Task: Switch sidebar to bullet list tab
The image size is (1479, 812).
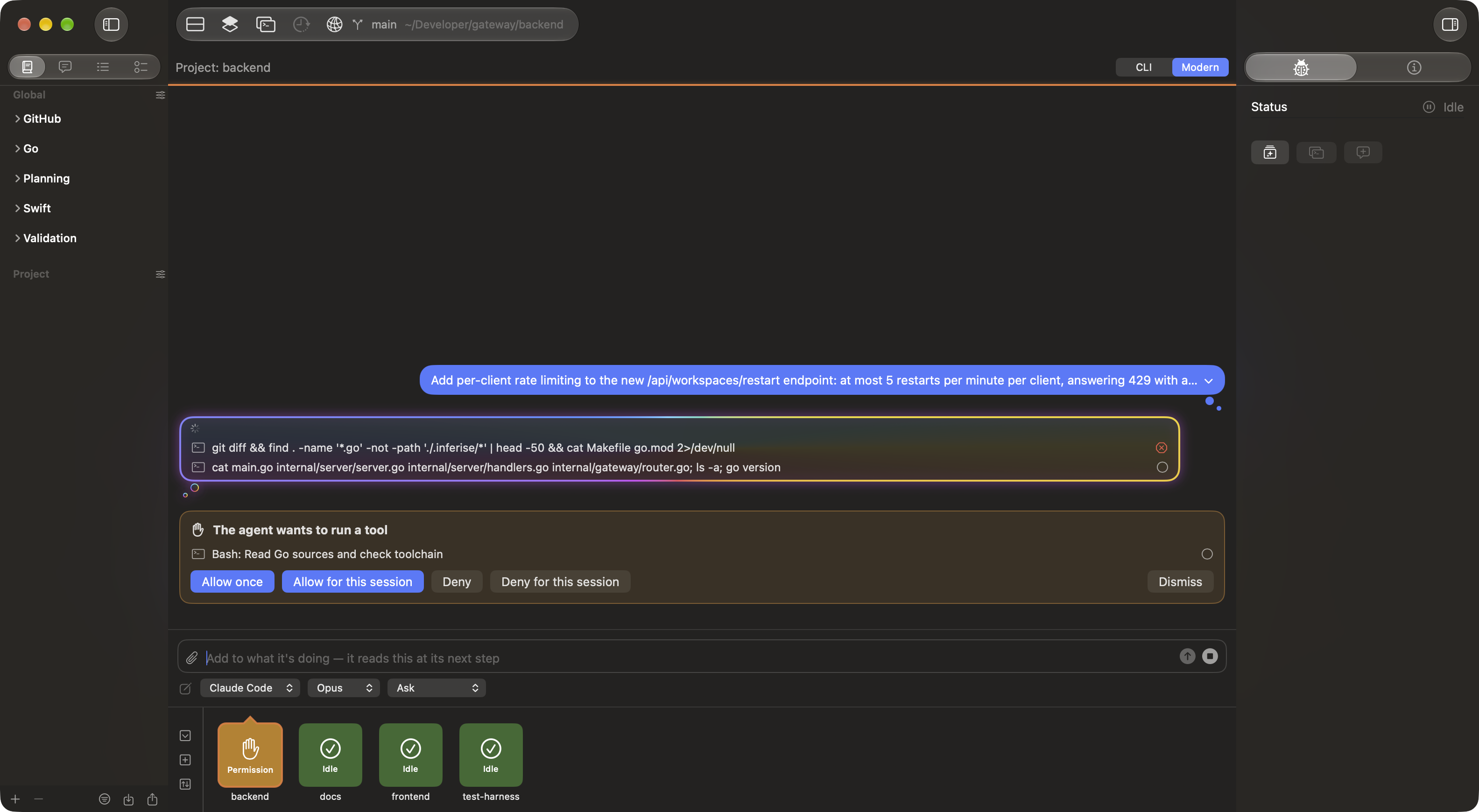Action: 103,67
